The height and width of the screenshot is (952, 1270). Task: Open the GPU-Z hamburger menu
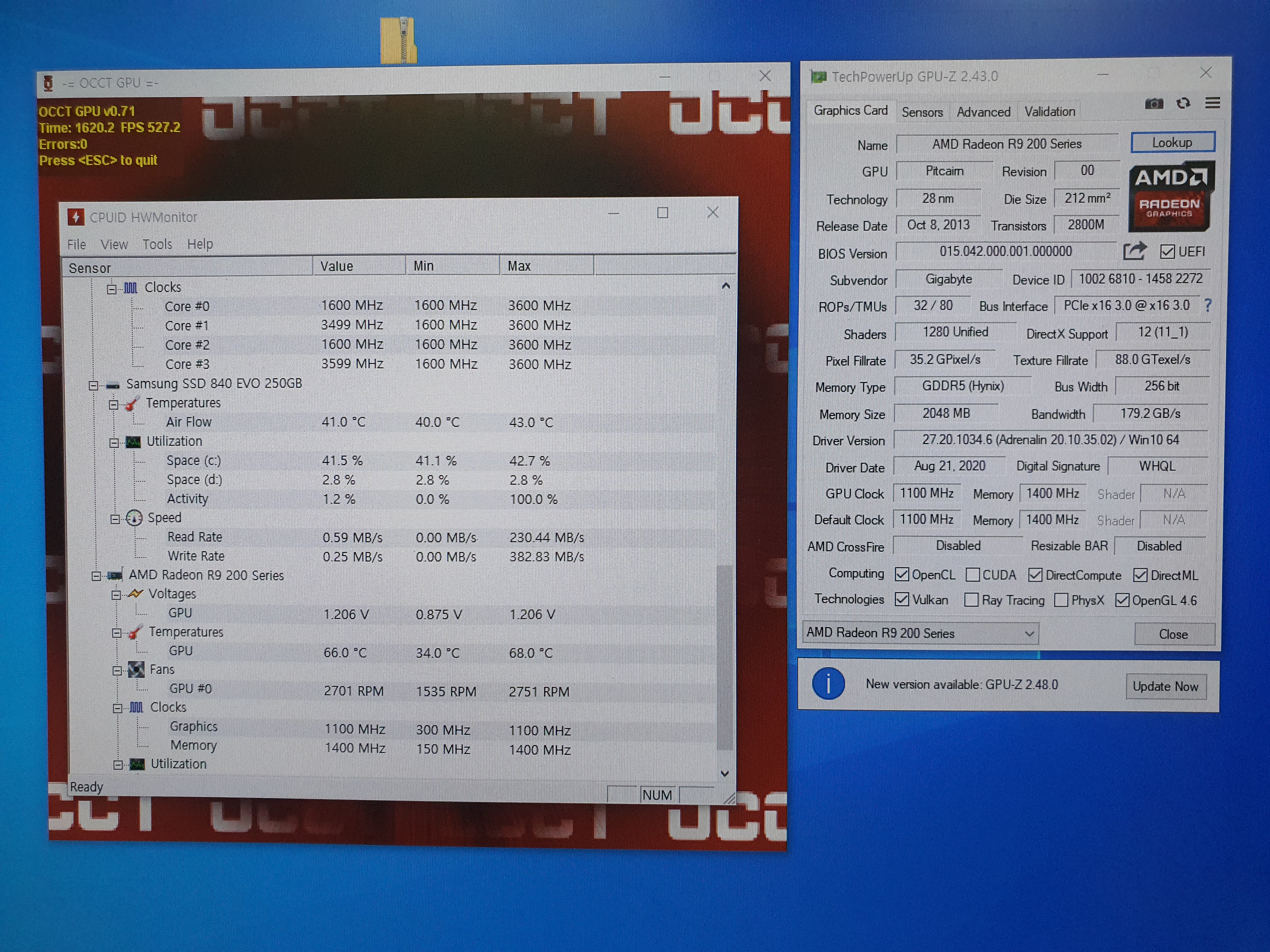1213,103
